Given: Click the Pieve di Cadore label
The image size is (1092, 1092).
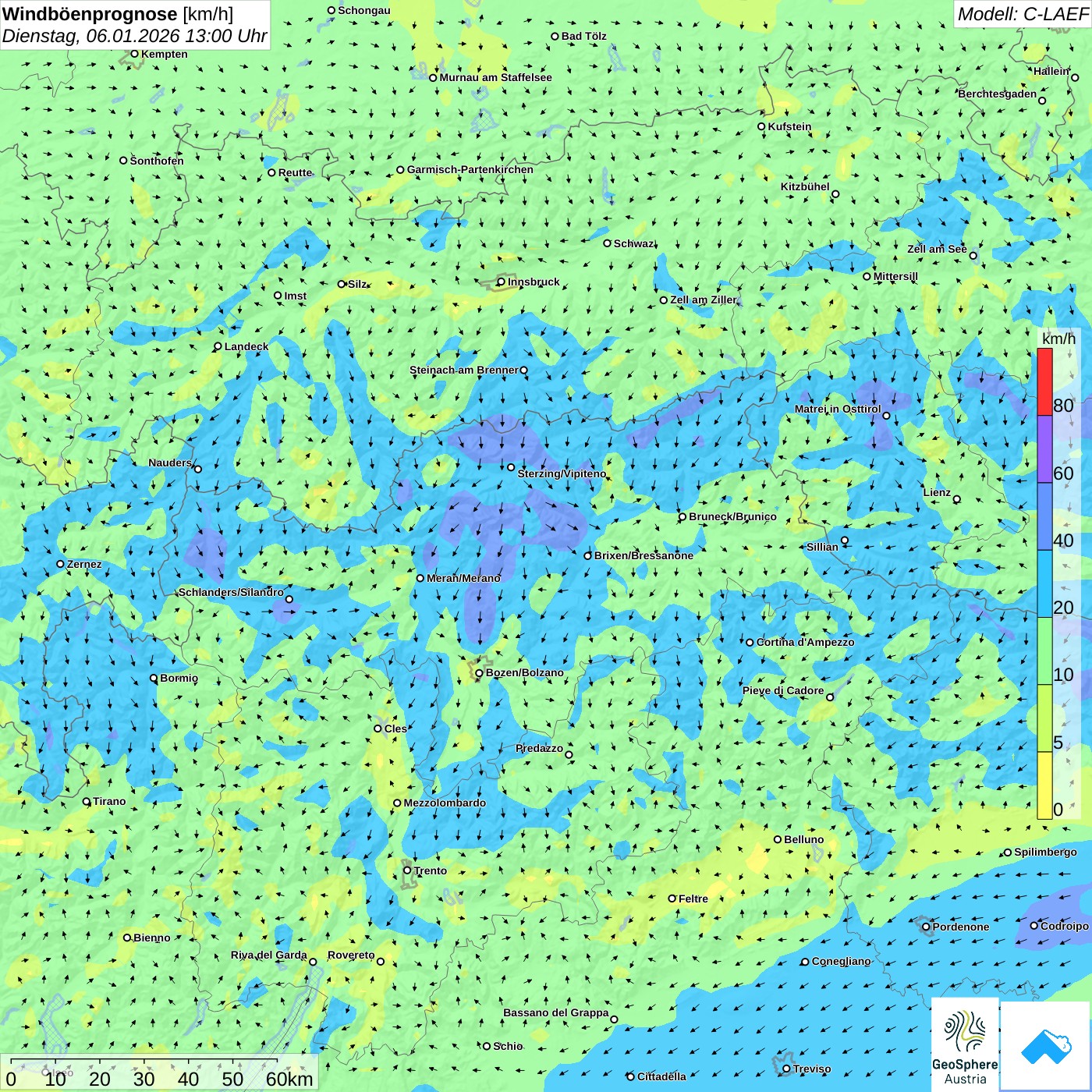Looking at the screenshot, I should [783, 690].
